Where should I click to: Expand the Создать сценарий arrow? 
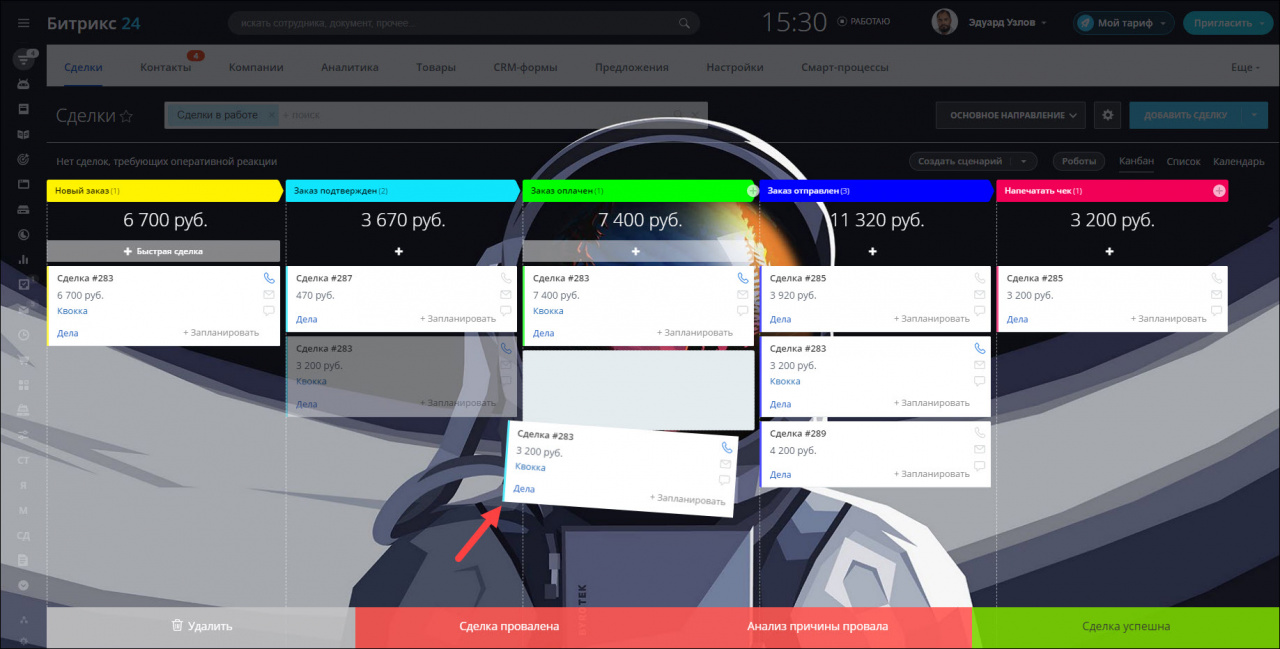[1024, 161]
